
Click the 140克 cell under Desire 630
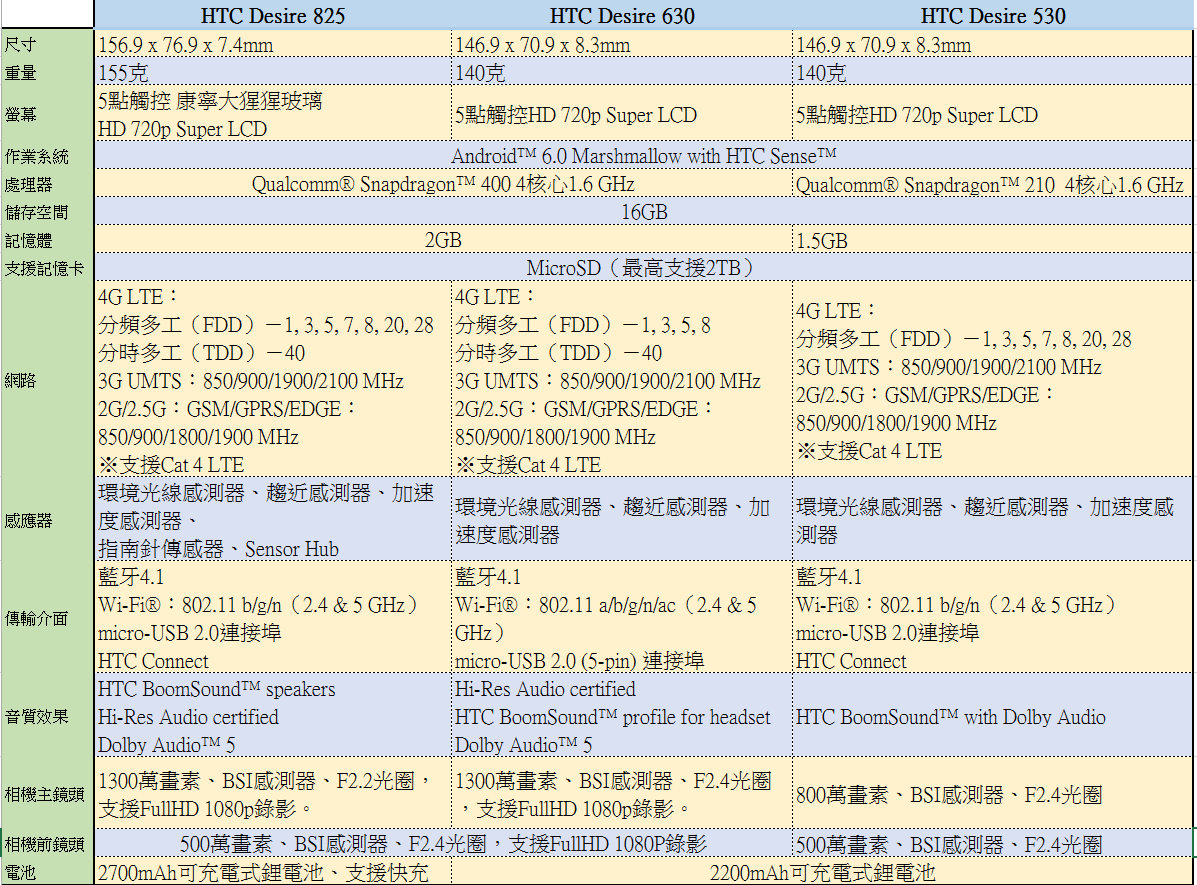(622, 73)
